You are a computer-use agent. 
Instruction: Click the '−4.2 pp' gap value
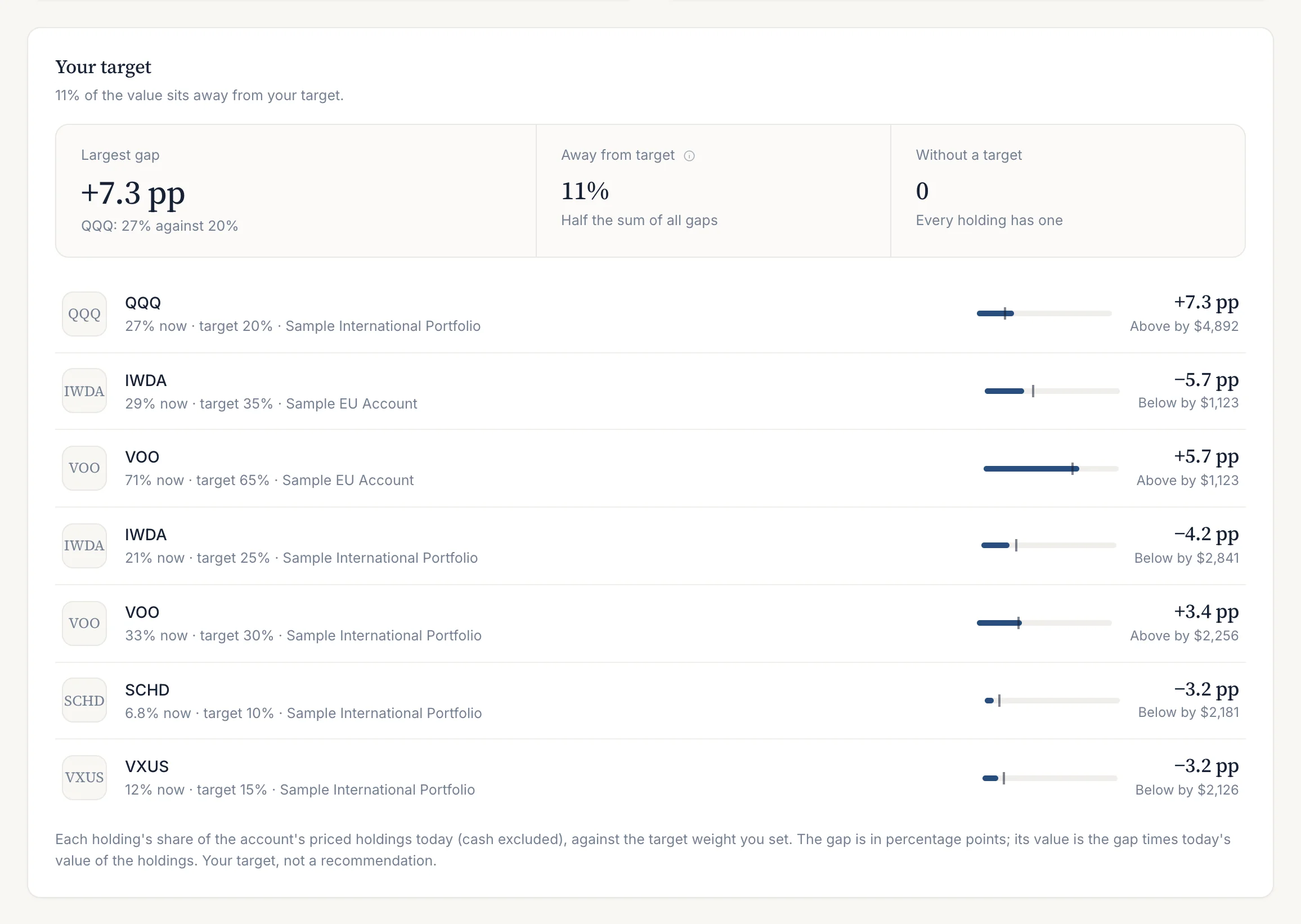[x=1206, y=534]
